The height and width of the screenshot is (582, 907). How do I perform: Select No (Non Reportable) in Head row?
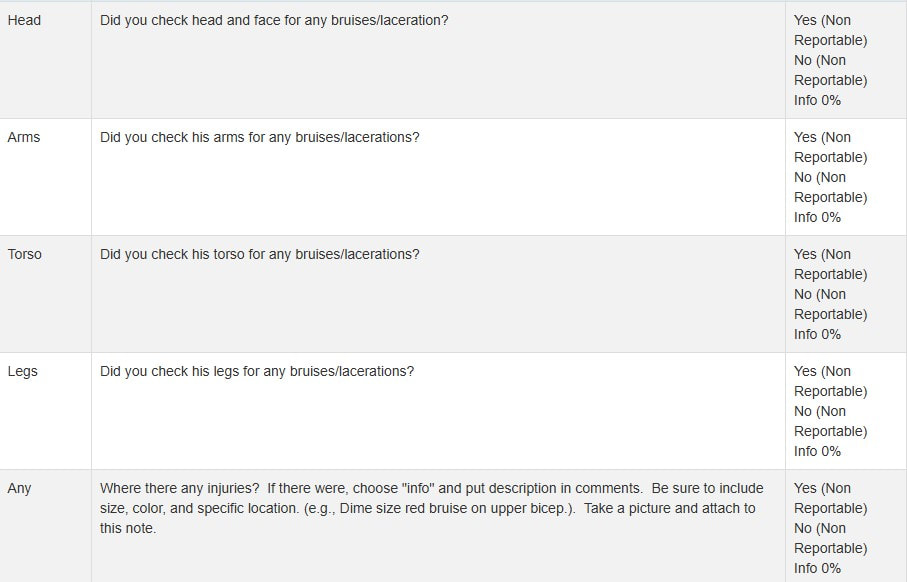830,70
